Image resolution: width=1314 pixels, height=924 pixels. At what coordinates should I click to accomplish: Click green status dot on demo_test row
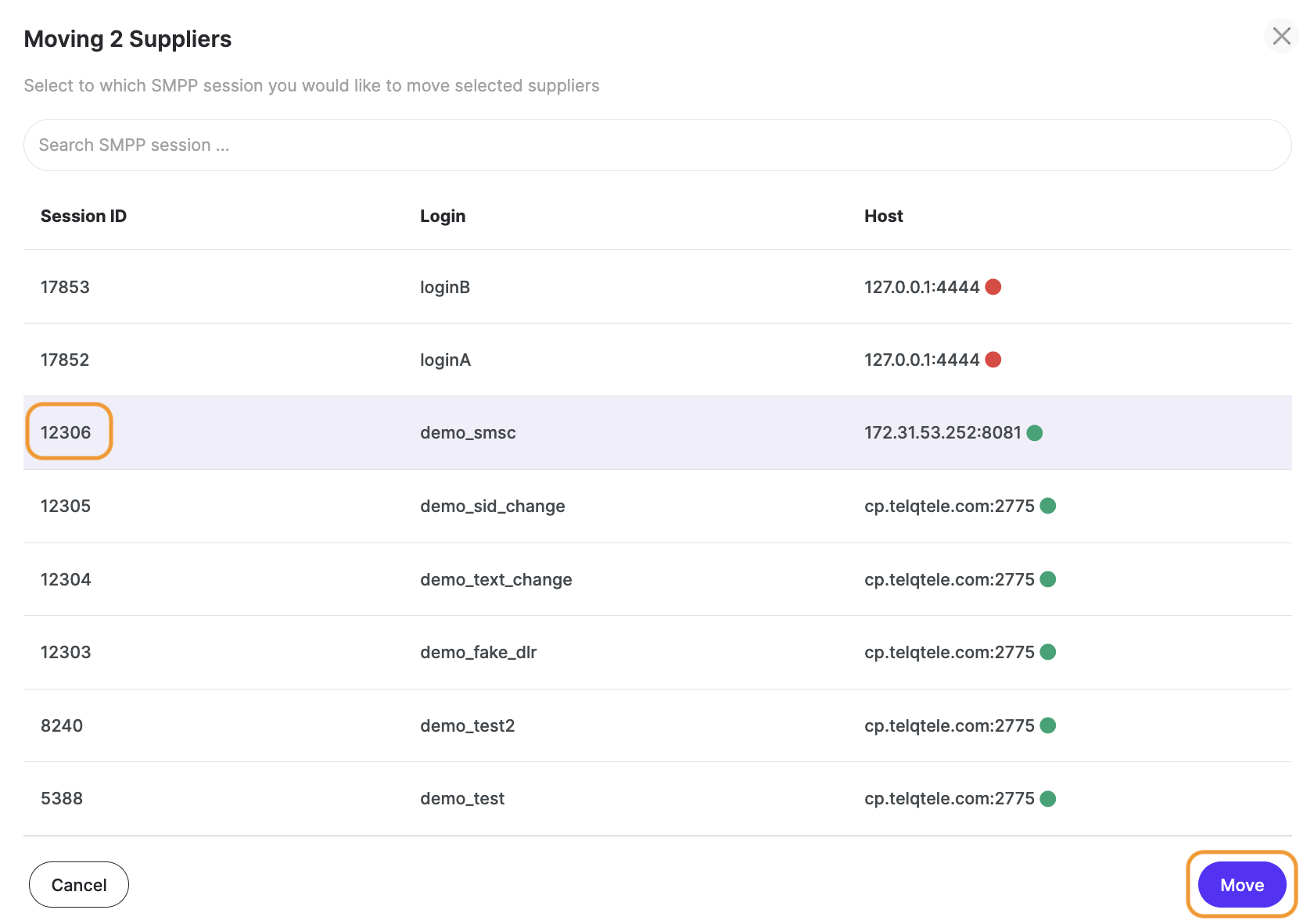click(1048, 798)
